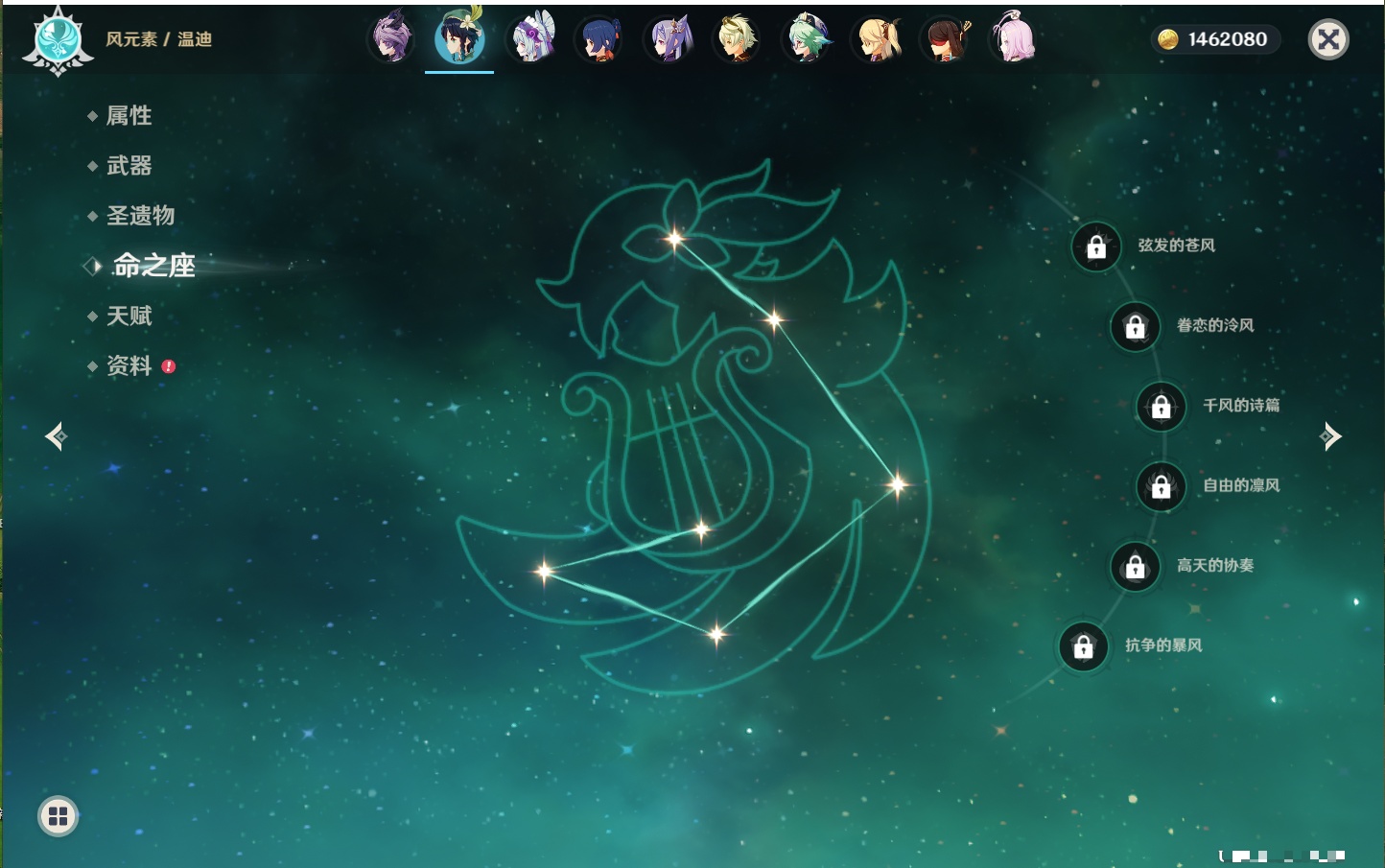This screenshot has height=868, width=1385.
Task: Click the red alert badge beside 资料
Action: (169, 366)
